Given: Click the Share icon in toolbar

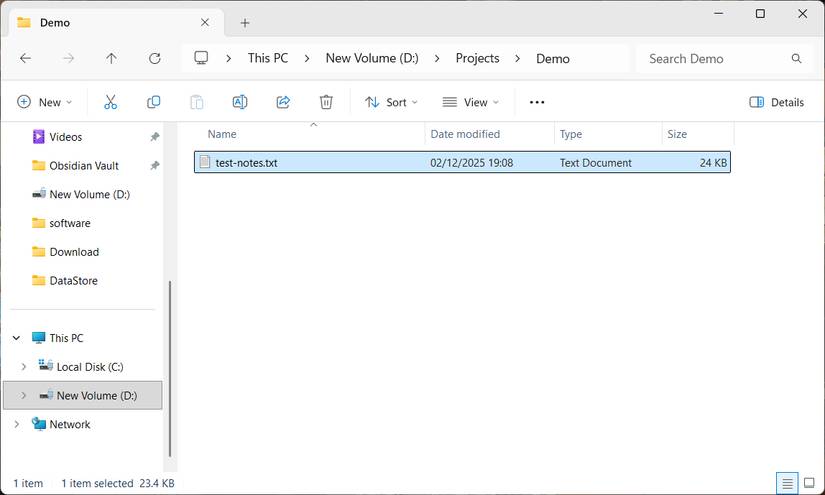Looking at the screenshot, I should (x=283, y=102).
